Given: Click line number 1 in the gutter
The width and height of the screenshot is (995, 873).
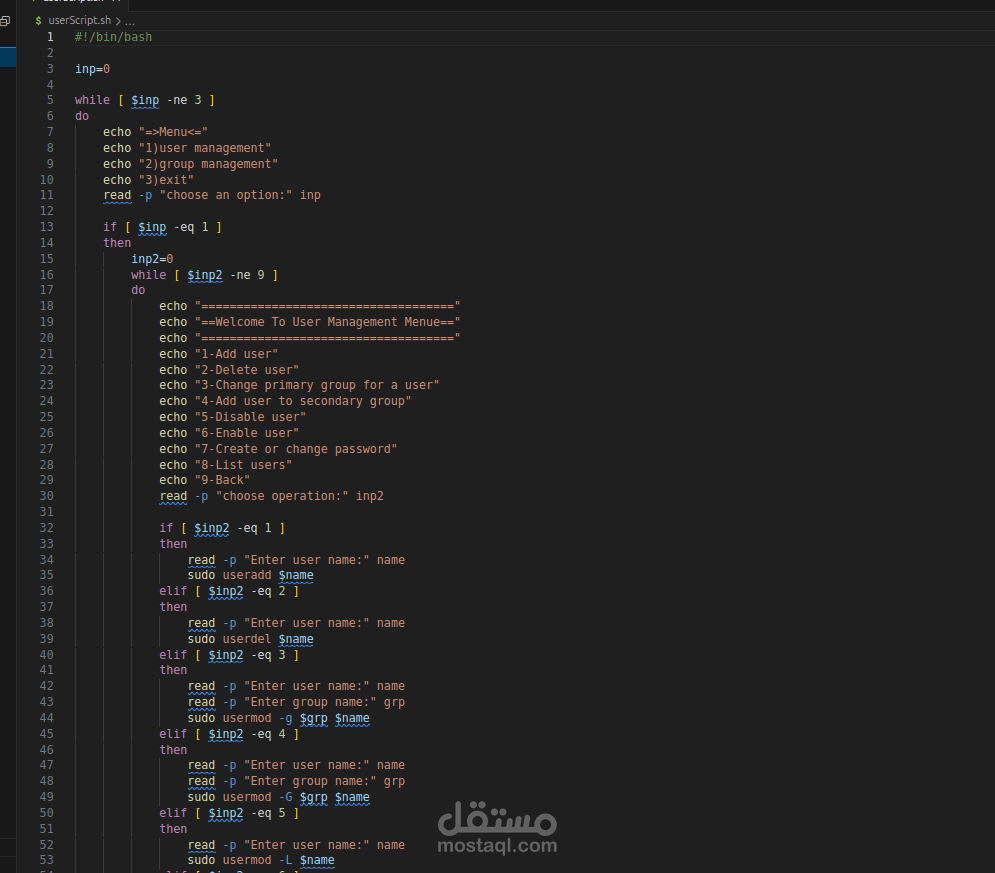Looking at the screenshot, I should [x=50, y=37].
